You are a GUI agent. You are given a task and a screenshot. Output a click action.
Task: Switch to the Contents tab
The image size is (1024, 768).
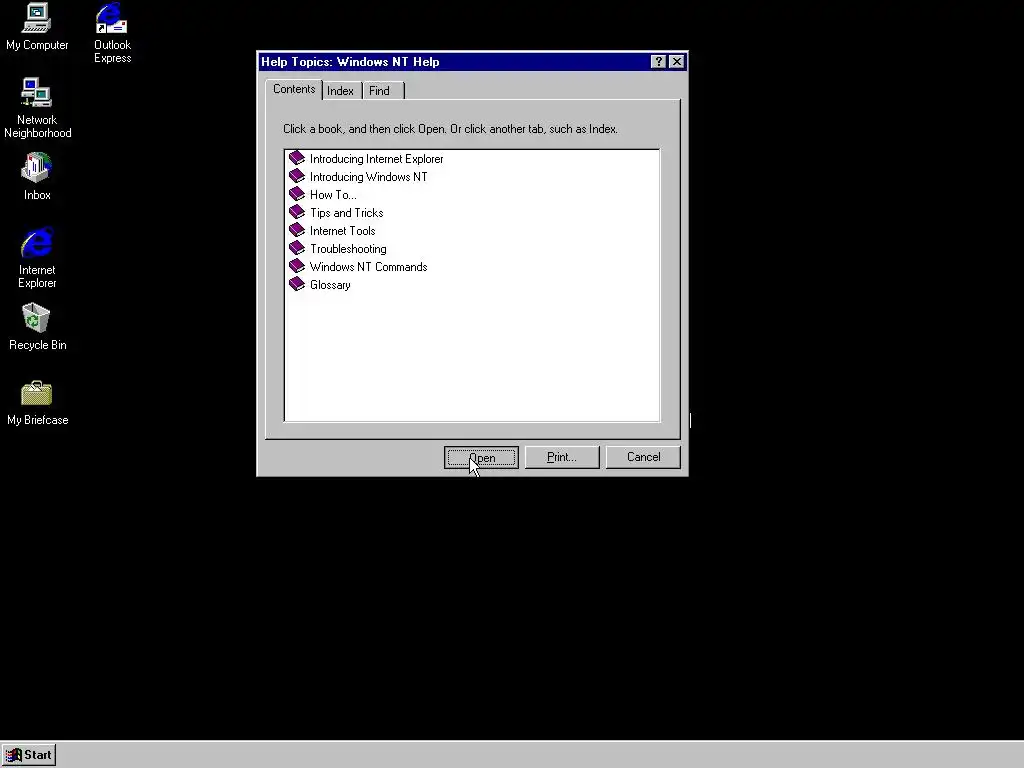point(294,89)
